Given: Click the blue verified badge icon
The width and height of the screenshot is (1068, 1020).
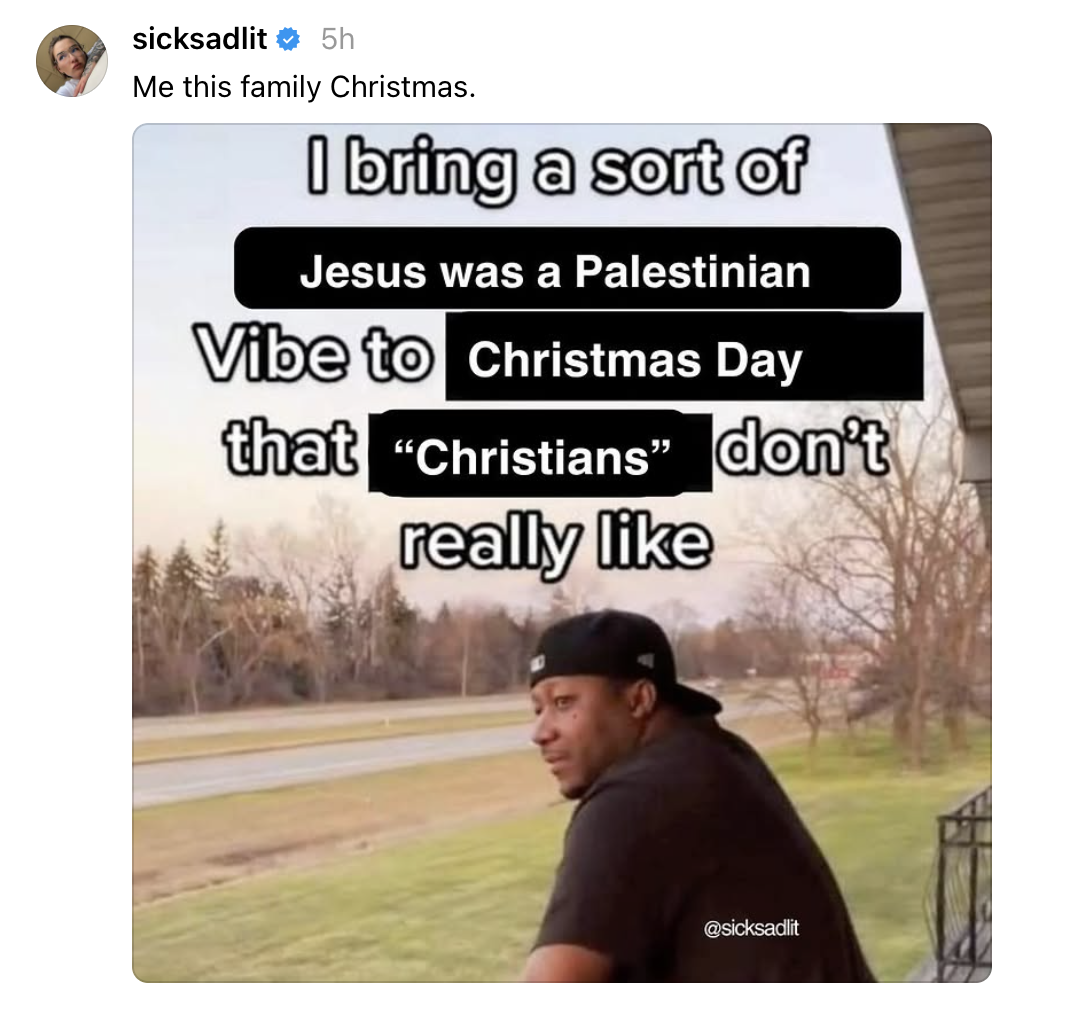Looking at the screenshot, I should click(x=288, y=39).
